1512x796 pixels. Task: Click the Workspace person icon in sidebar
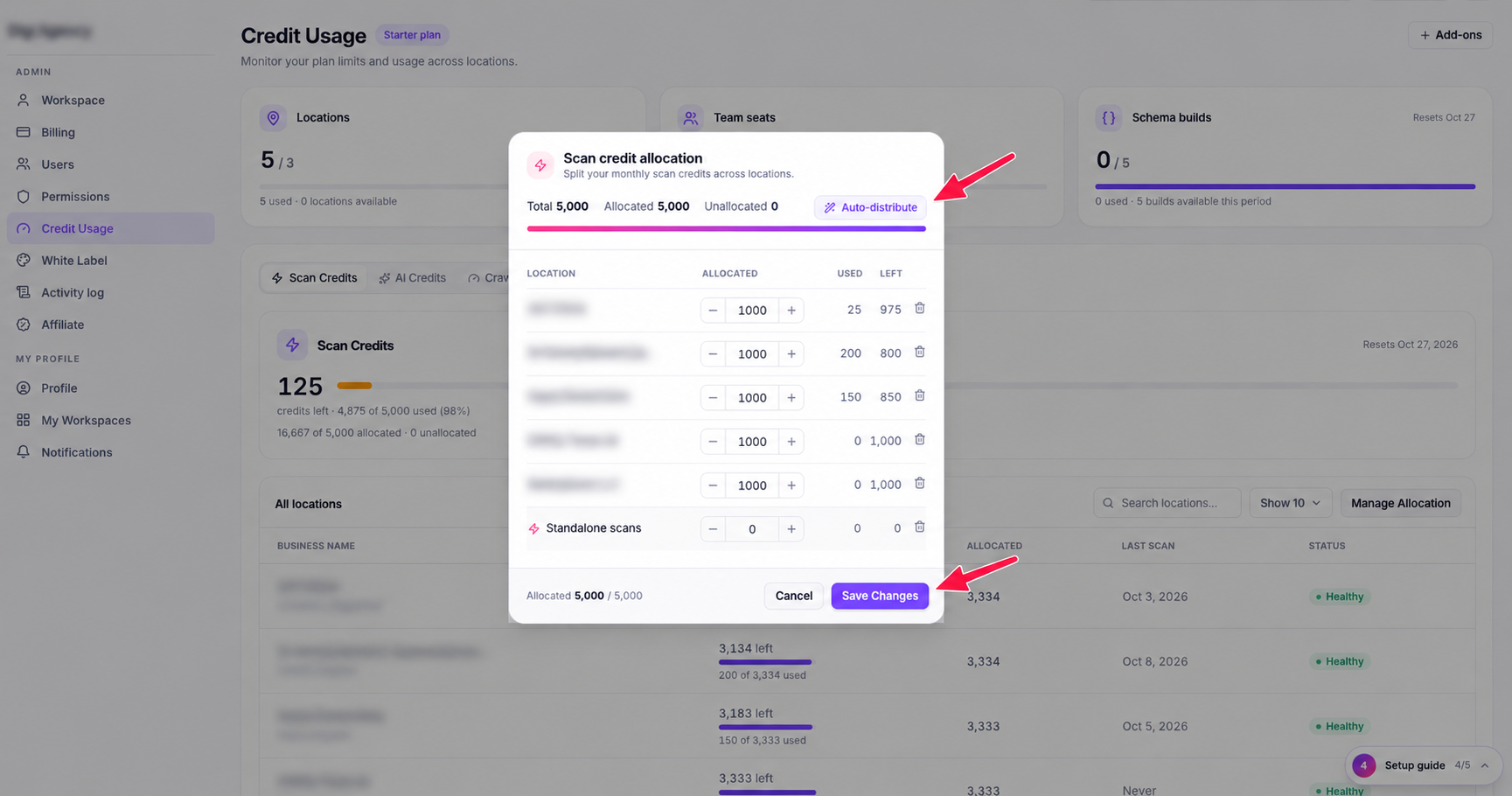(24, 100)
